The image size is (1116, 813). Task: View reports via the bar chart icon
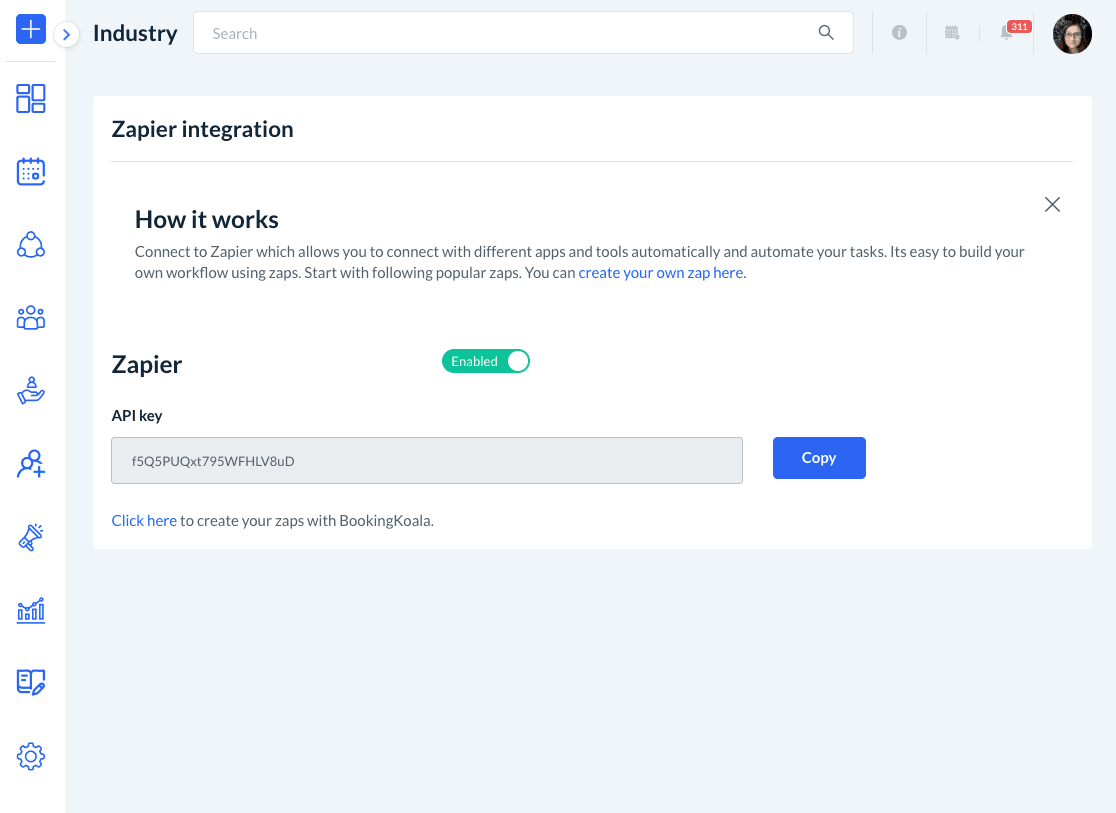coord(30,609)
